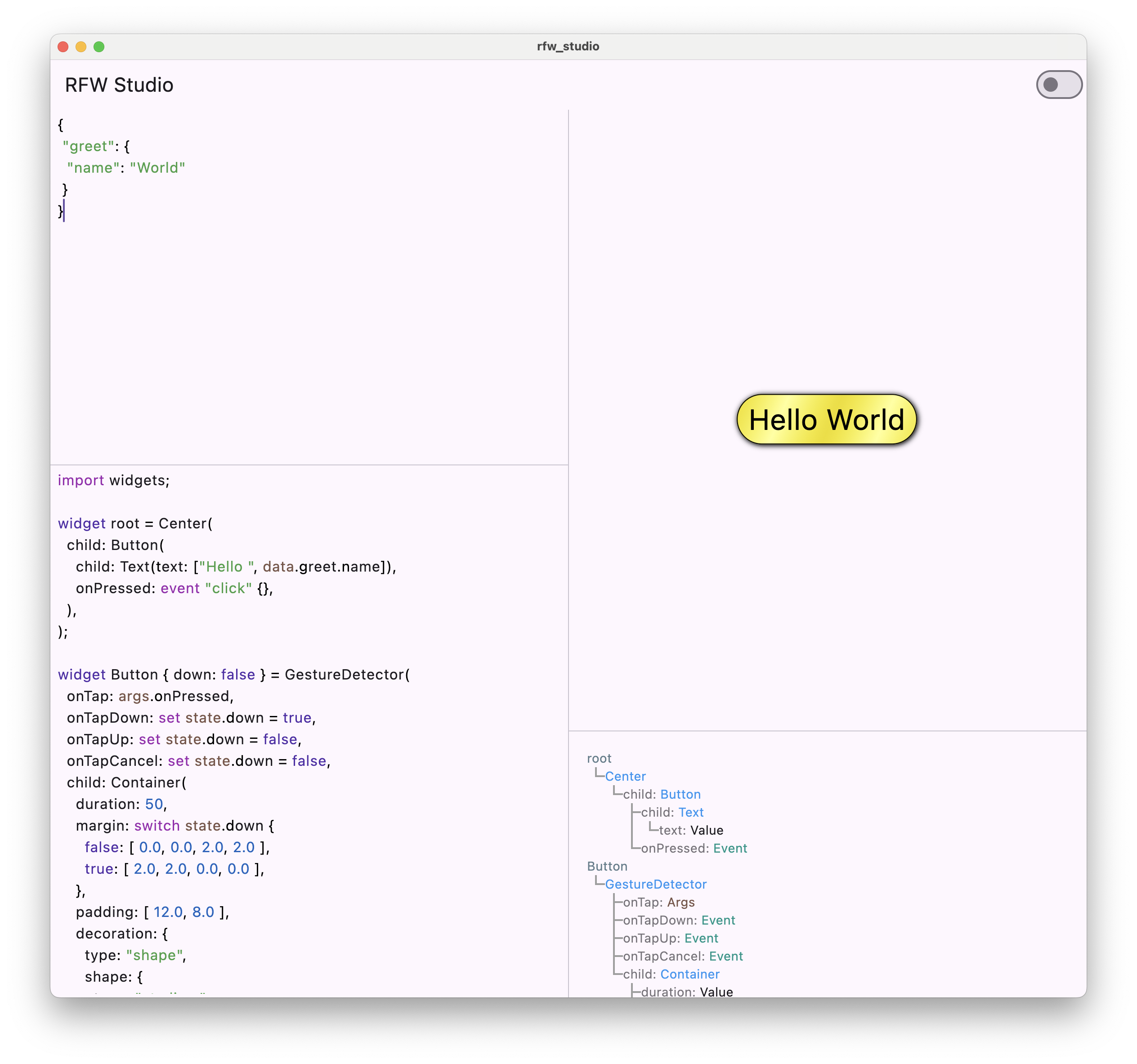
Task: Click the yellow minimize window button
Action: [81, 47]
